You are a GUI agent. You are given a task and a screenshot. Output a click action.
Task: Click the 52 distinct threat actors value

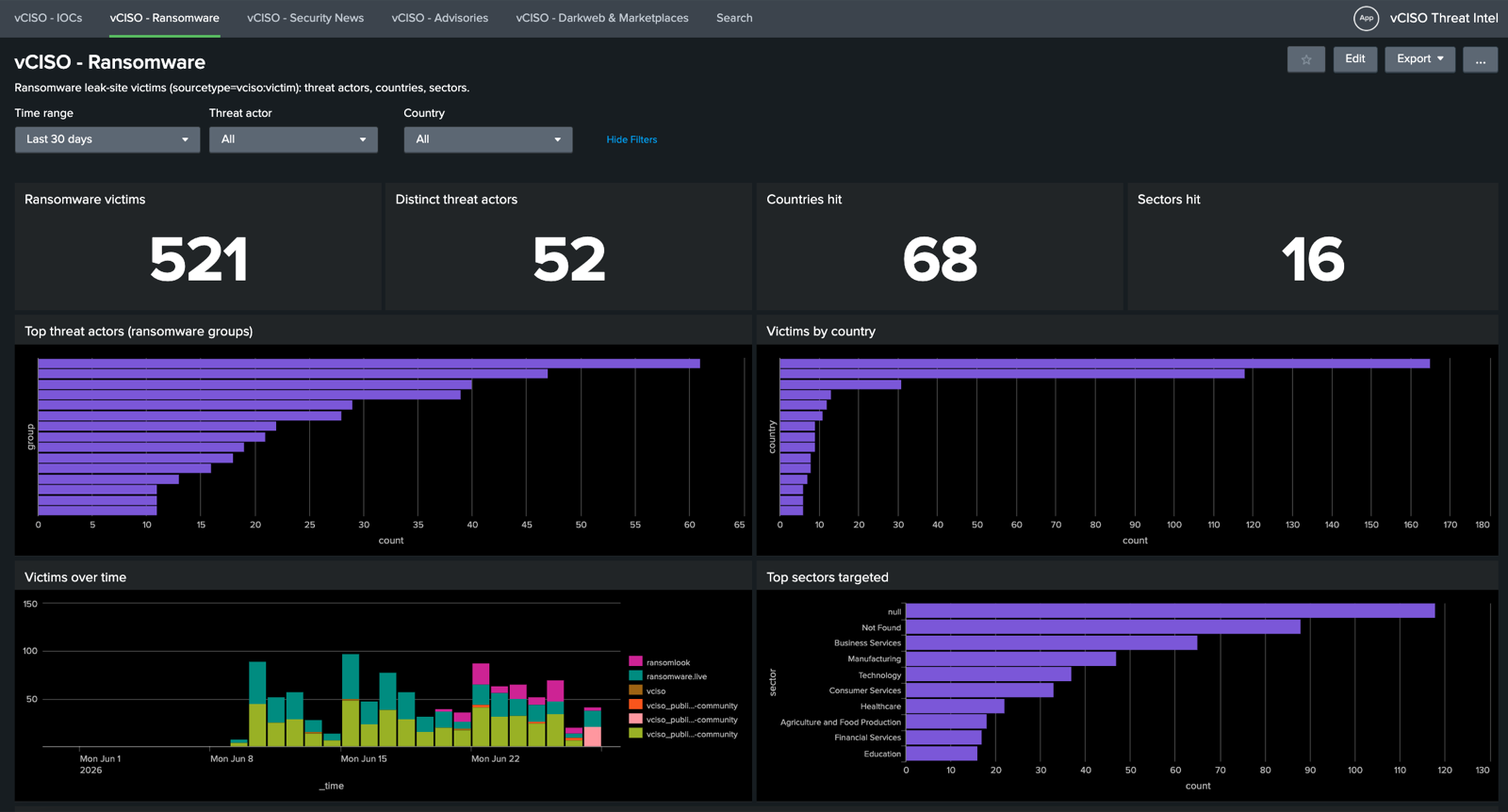[569, 259]
